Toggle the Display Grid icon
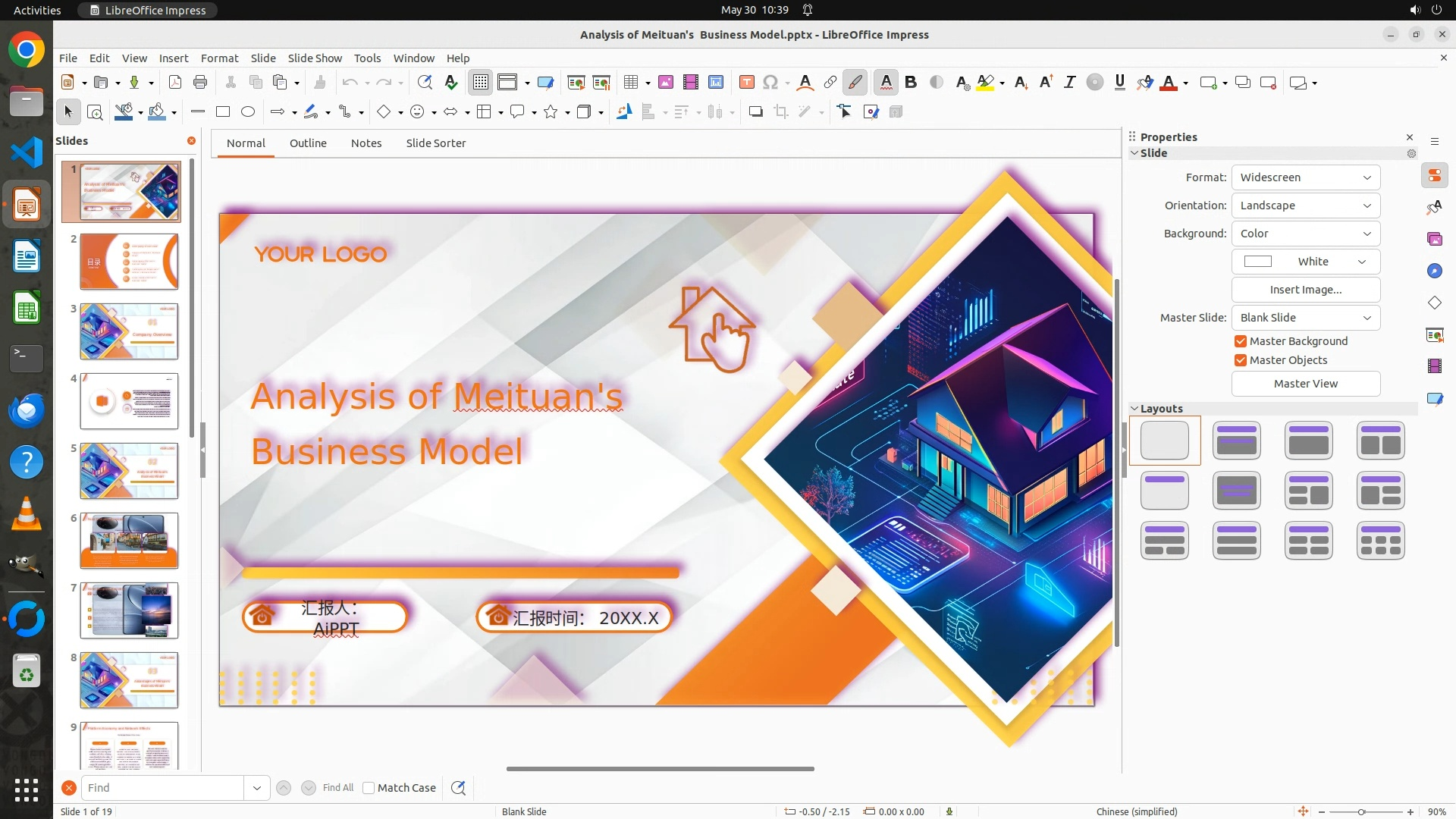Screen dimensions: 1456x819 (481, 83)
